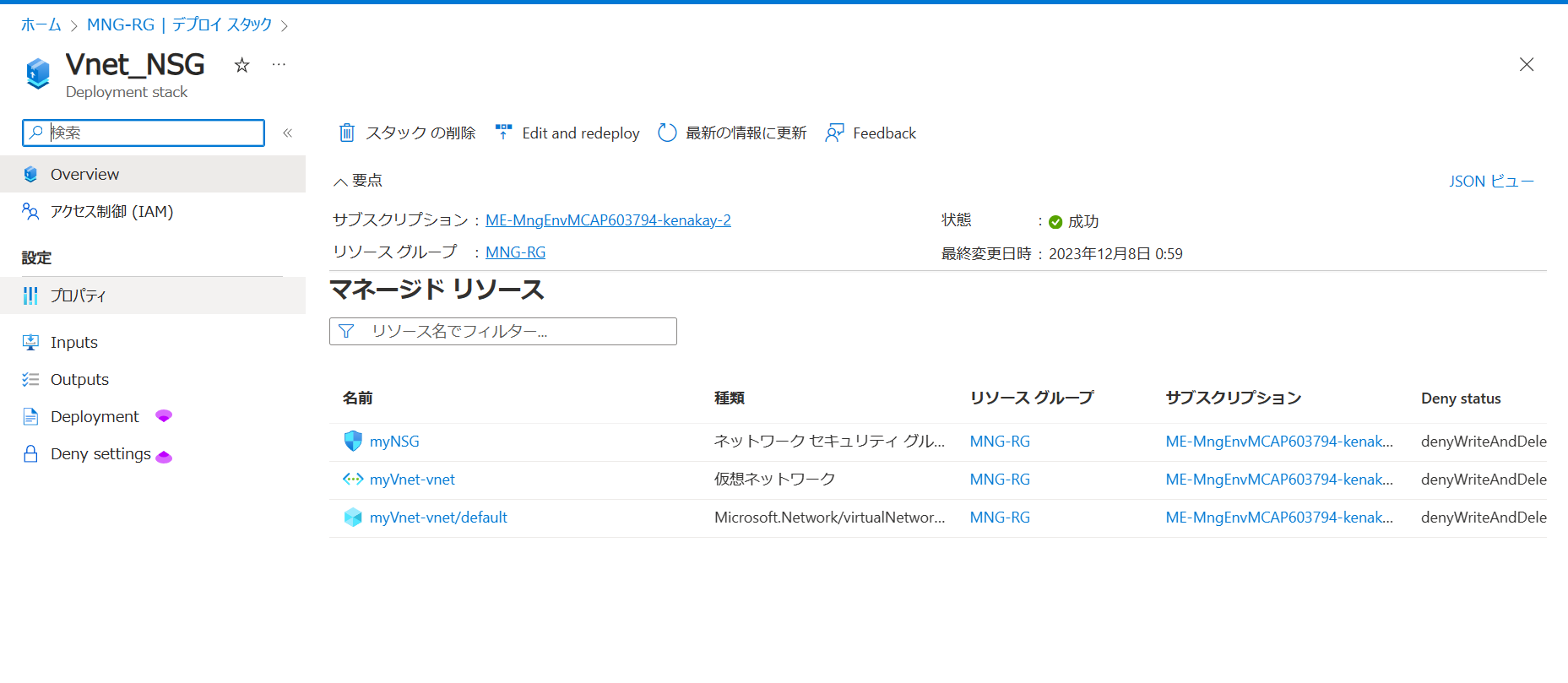
Task: Close the Vnet_NSG blade
Action: (x=1527, y=65)
